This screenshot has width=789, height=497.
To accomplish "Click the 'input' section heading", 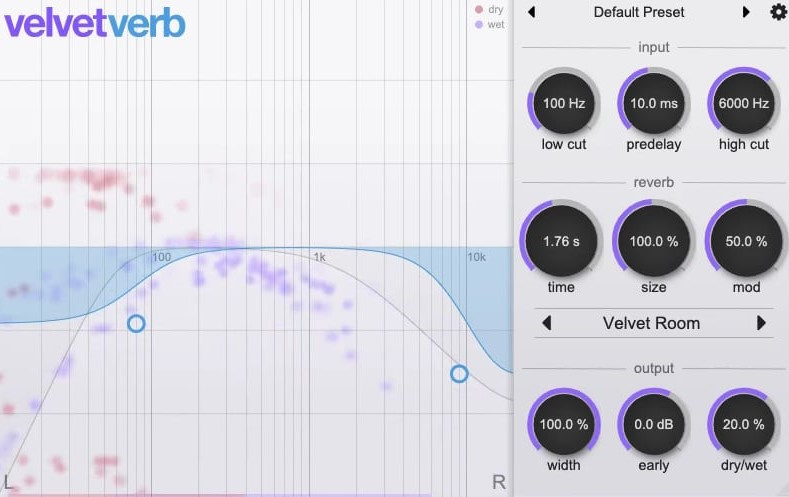I will [x=654, y=47].
